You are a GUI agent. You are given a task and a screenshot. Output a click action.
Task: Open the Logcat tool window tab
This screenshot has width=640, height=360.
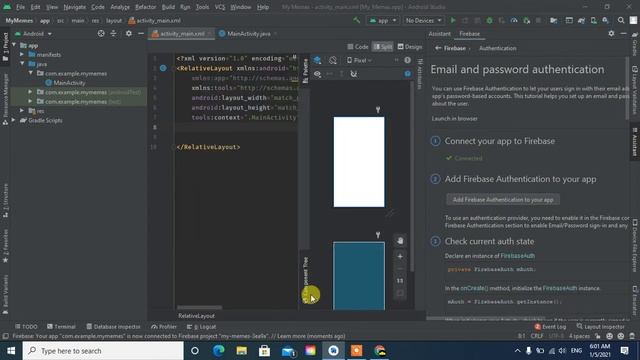pos(202,327)
